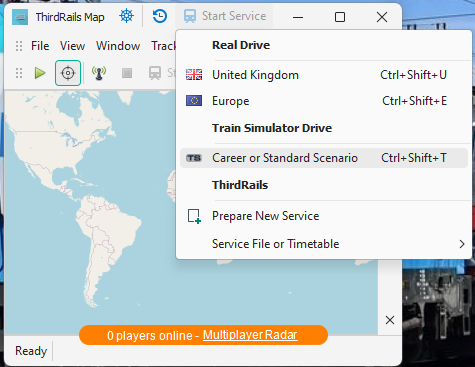Image resolution: width=475 pixels, height=367 pixels.
Task: Open the Multiplayer Radar link
Action: coord(250,335)
